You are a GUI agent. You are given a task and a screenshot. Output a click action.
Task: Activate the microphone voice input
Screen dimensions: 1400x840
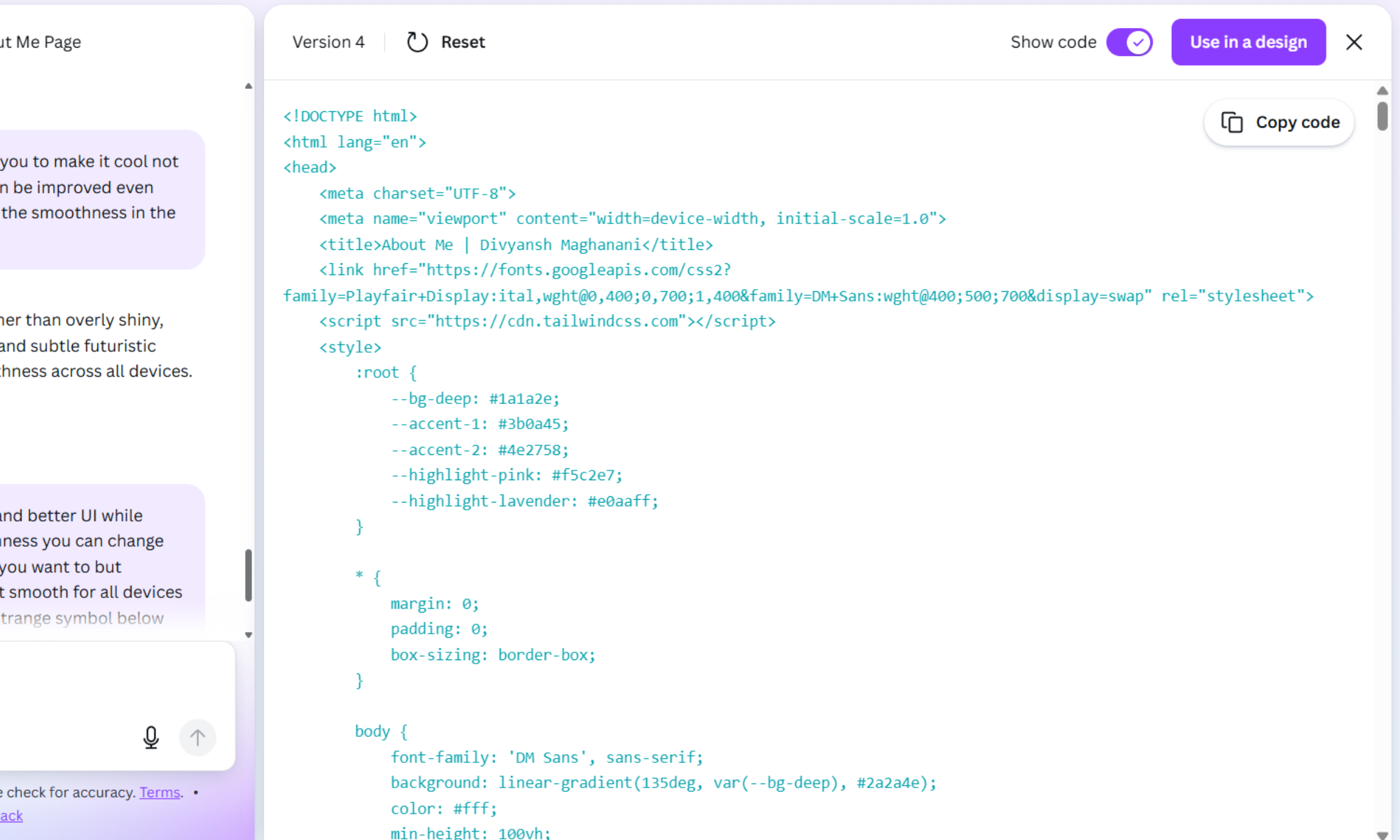[x=151, y=738]
